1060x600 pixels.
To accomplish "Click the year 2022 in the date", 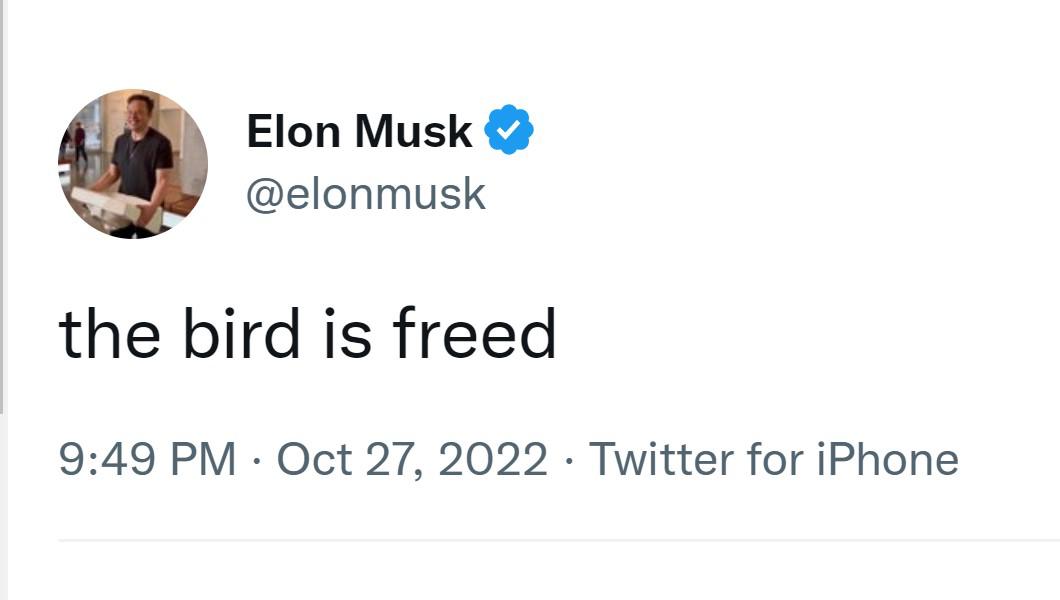I will click(492, 459).
